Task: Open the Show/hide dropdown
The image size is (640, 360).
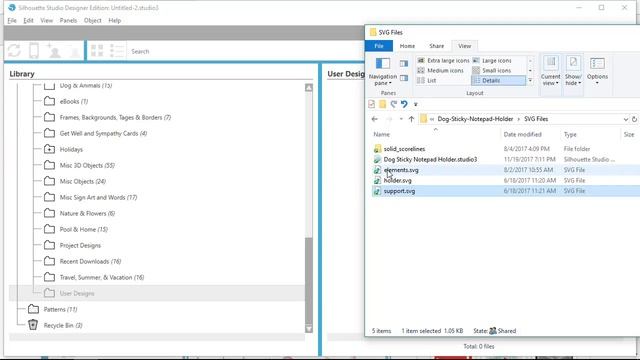Action: (x=573, y=71)
